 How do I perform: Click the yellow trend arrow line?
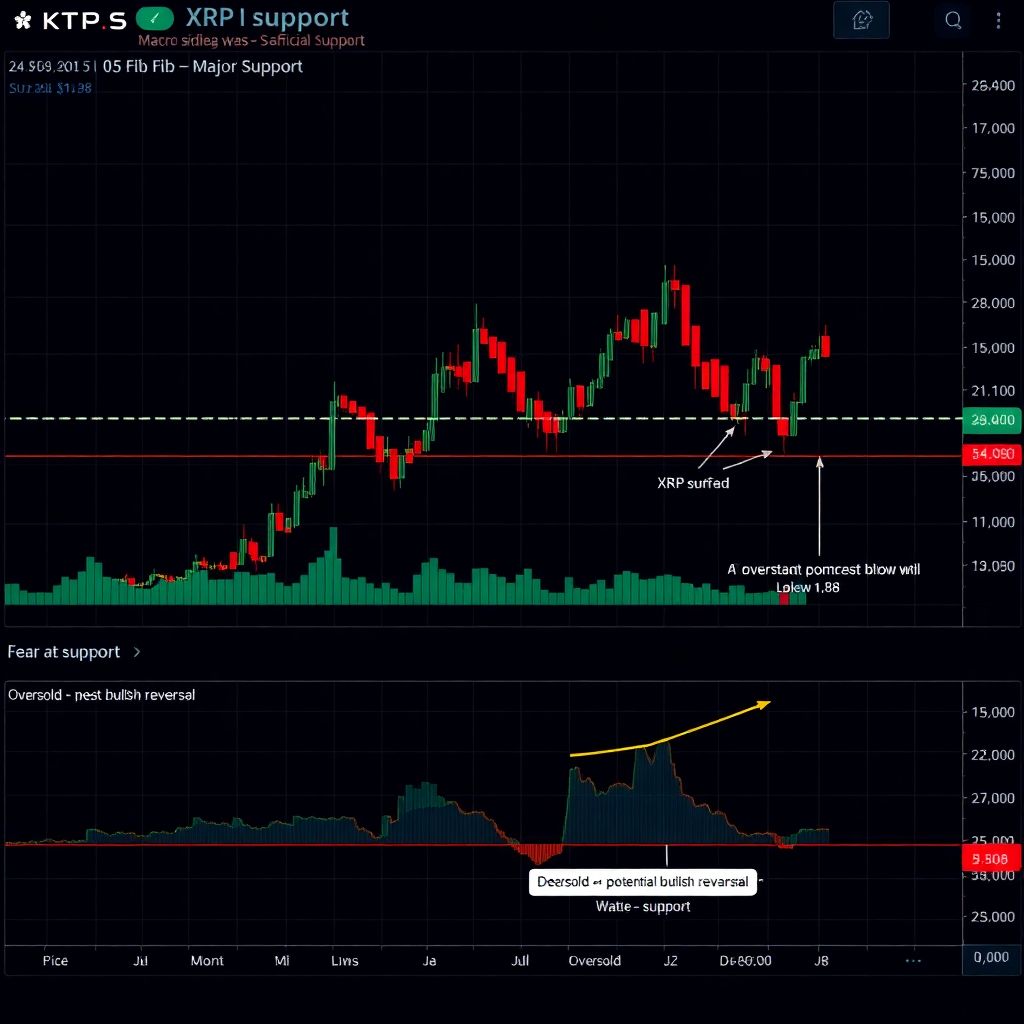(x=670, y=730)
